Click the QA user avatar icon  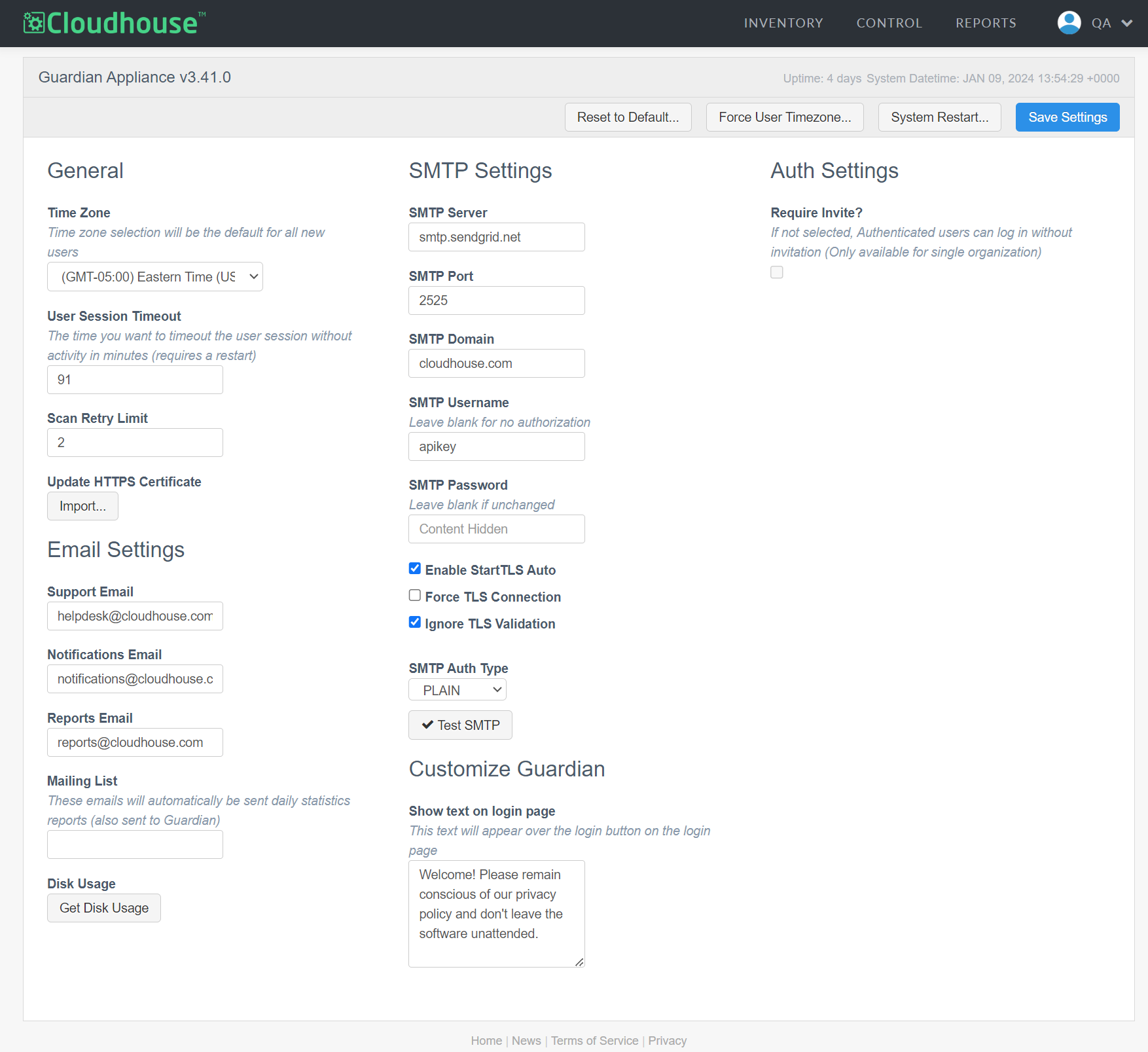pos(1069,23)
